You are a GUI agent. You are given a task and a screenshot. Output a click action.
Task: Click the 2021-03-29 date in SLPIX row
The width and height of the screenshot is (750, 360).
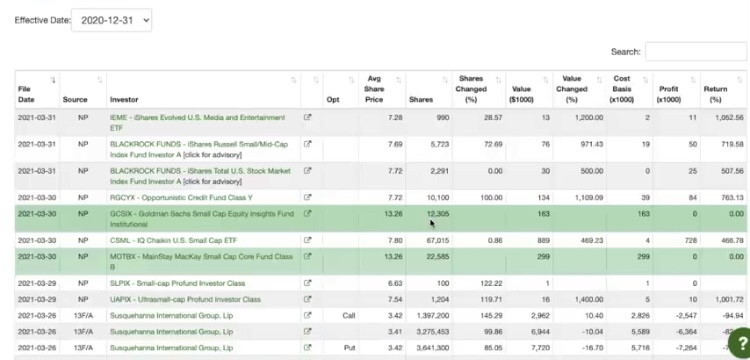(x=37, y=284)
